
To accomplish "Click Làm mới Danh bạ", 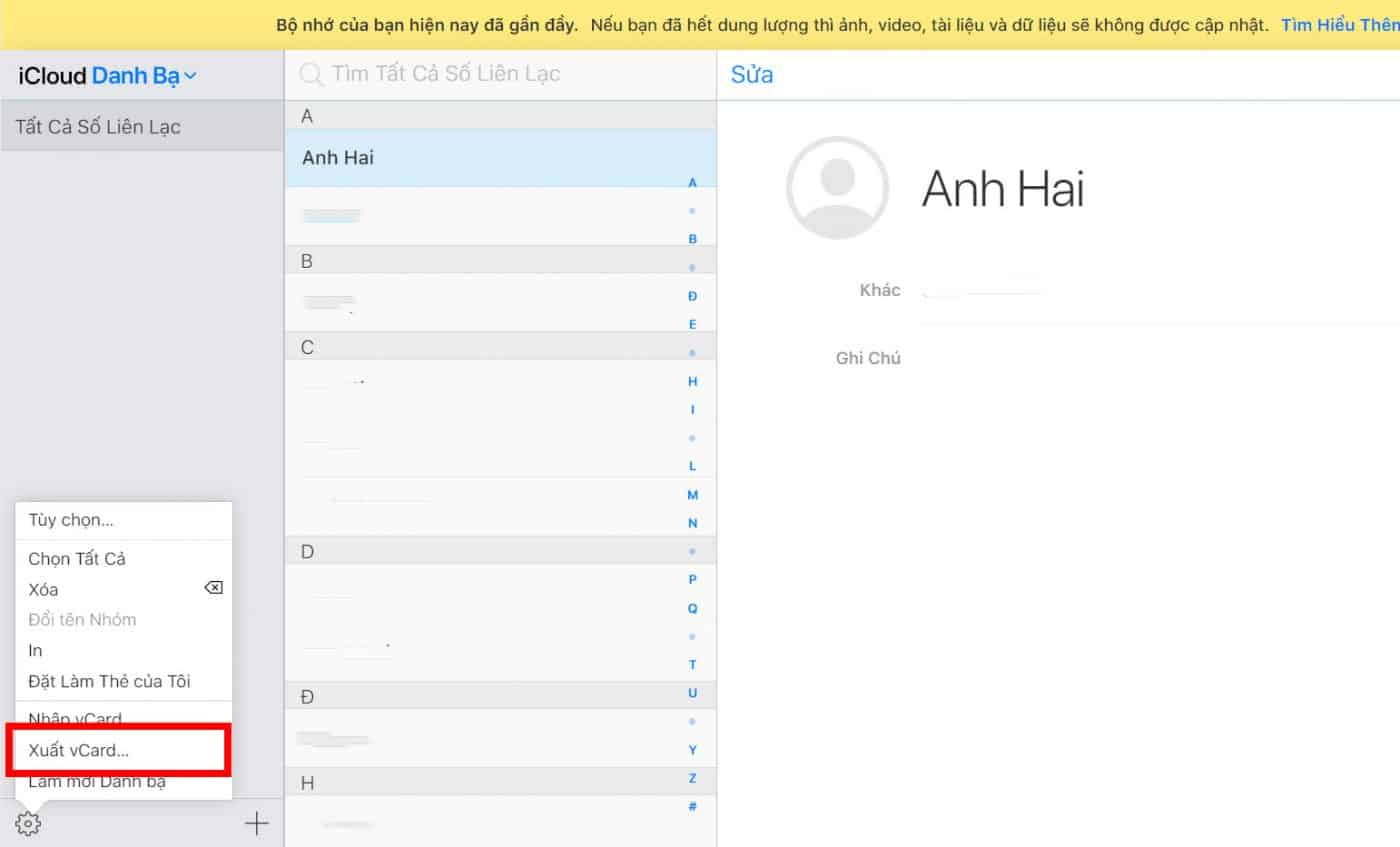I will pyautogui.click(x=97, y=782).
